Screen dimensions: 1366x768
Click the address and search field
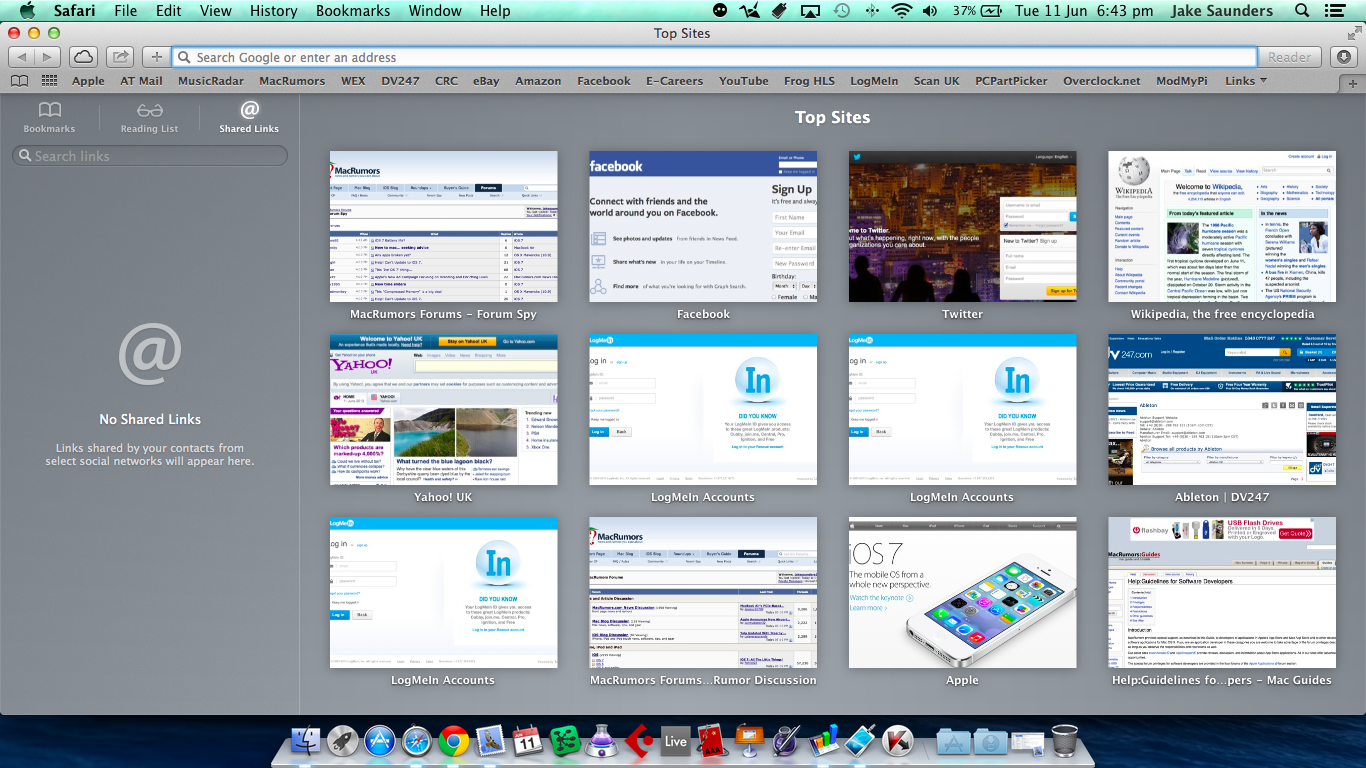coord(714,57)
